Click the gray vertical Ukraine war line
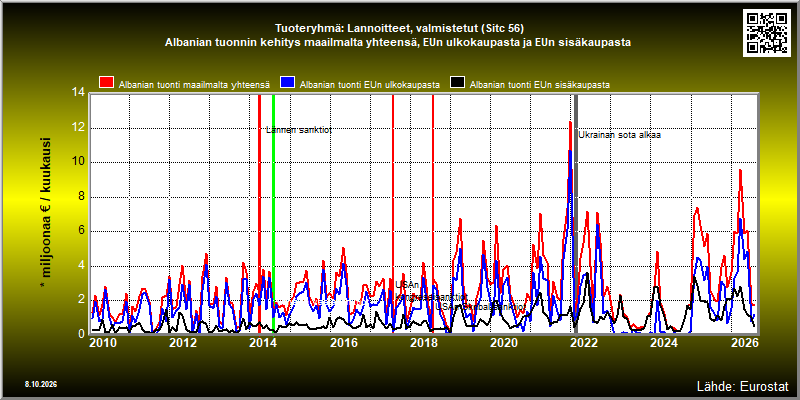 pos(576,213)
